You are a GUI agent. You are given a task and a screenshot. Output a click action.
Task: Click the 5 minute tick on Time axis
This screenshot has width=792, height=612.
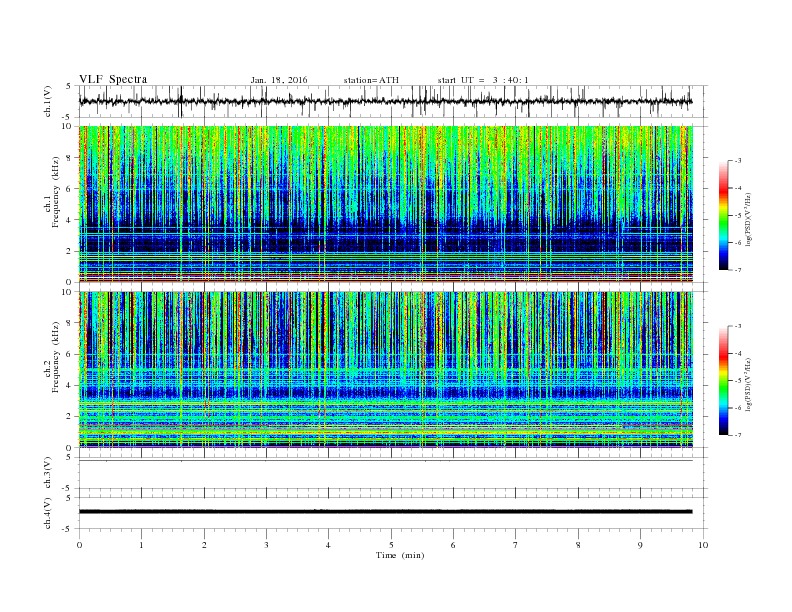pyautogui.click(x=391, y=545)
